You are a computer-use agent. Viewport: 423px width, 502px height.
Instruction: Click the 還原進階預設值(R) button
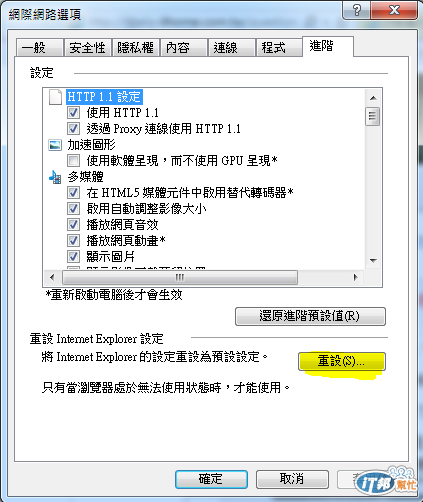point(310,316)
